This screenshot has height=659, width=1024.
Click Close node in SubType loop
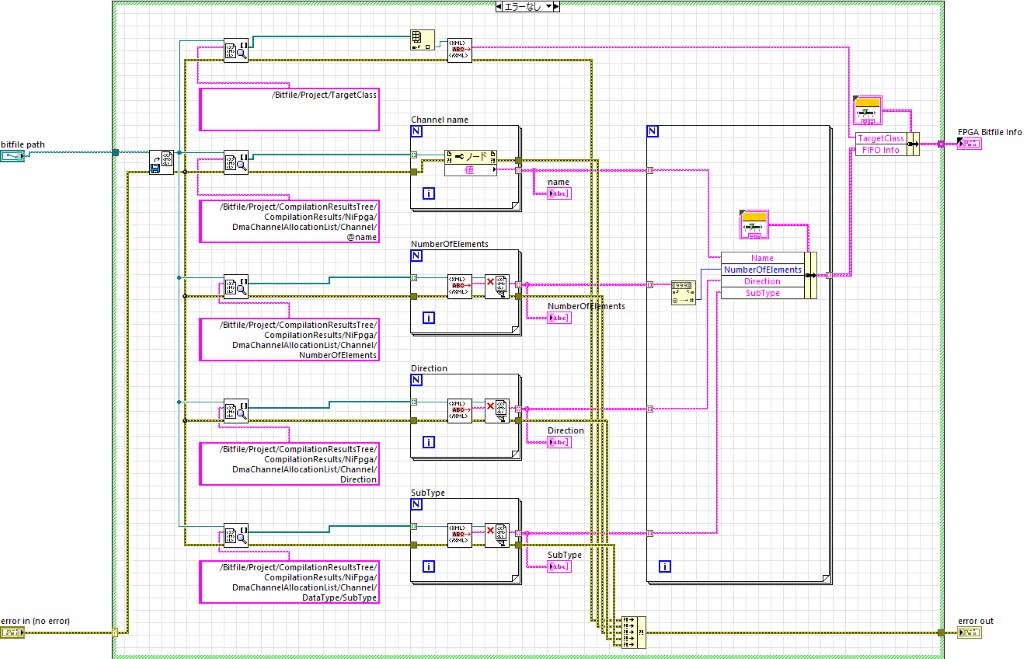click(497, 535)
